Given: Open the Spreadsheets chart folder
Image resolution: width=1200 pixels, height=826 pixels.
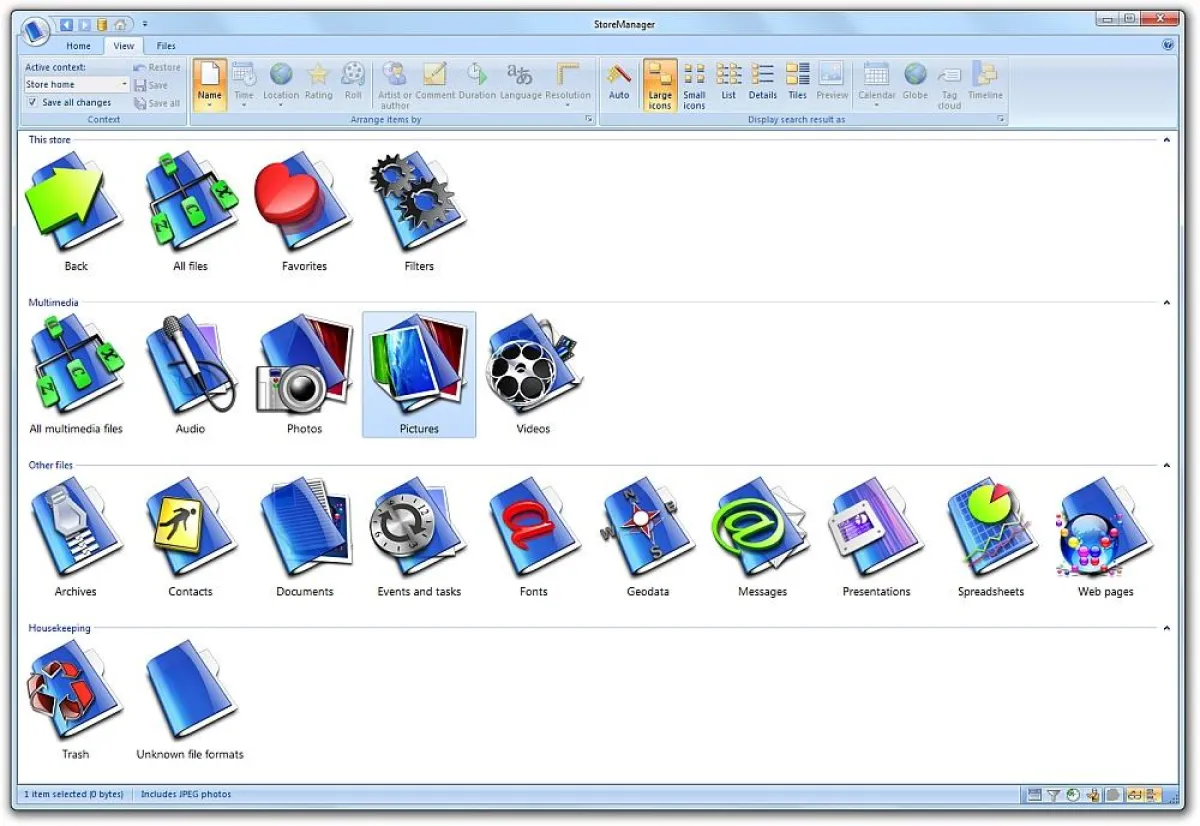Looking at the screenshot, I should pyautogui.click(x=990, y=529).
